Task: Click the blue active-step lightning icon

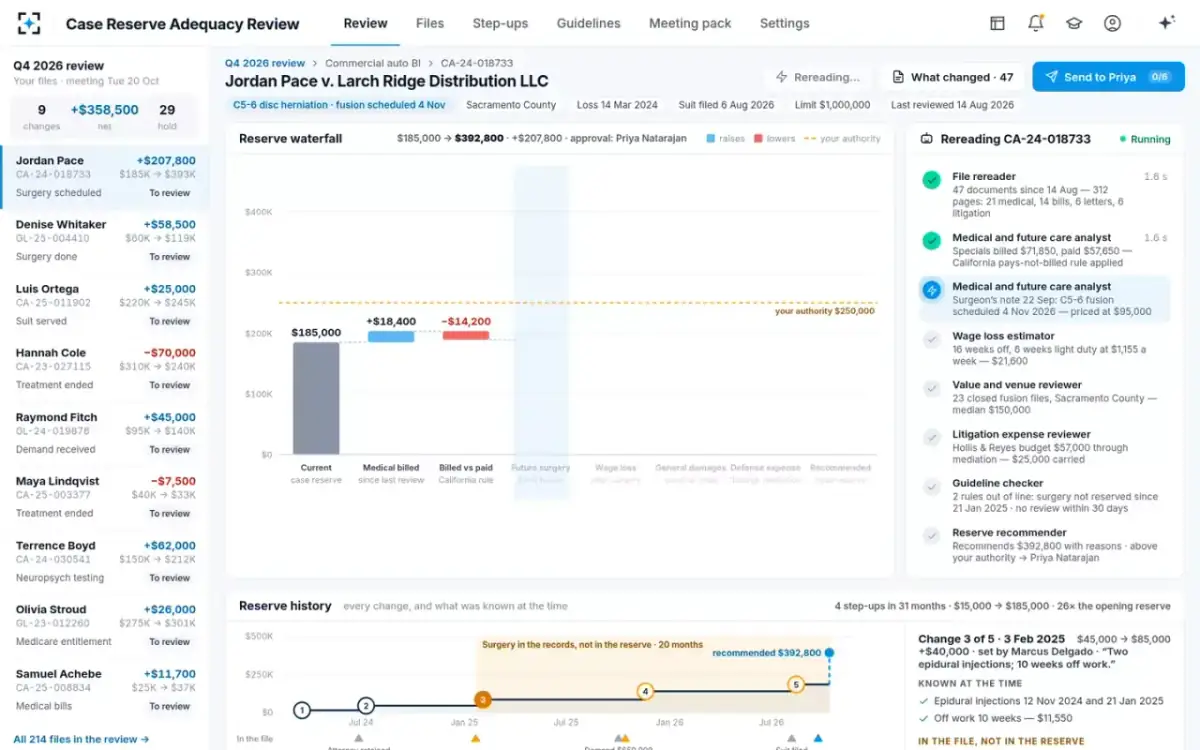Action: pos(932,290)
